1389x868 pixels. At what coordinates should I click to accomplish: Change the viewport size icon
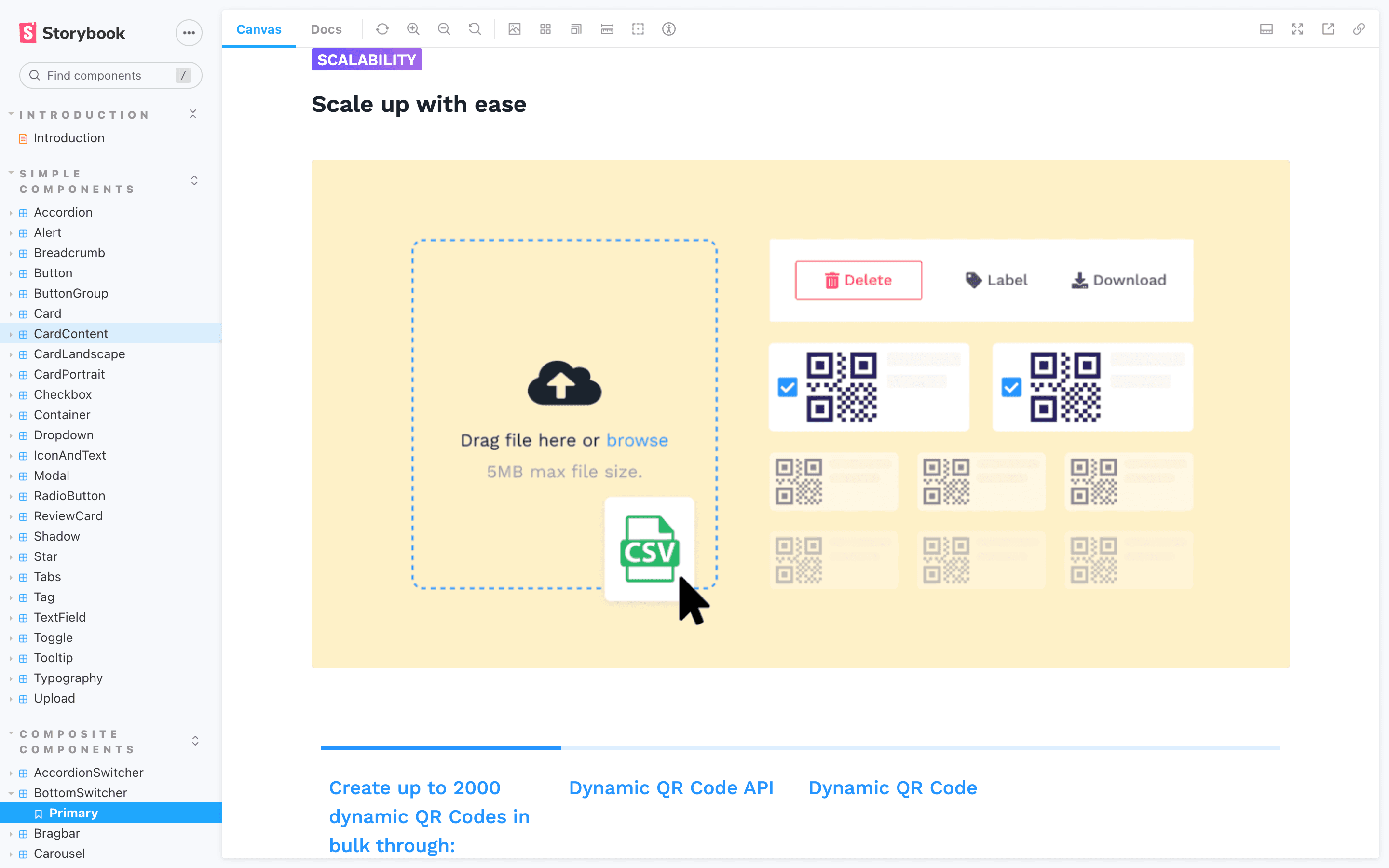pos(576,29)
